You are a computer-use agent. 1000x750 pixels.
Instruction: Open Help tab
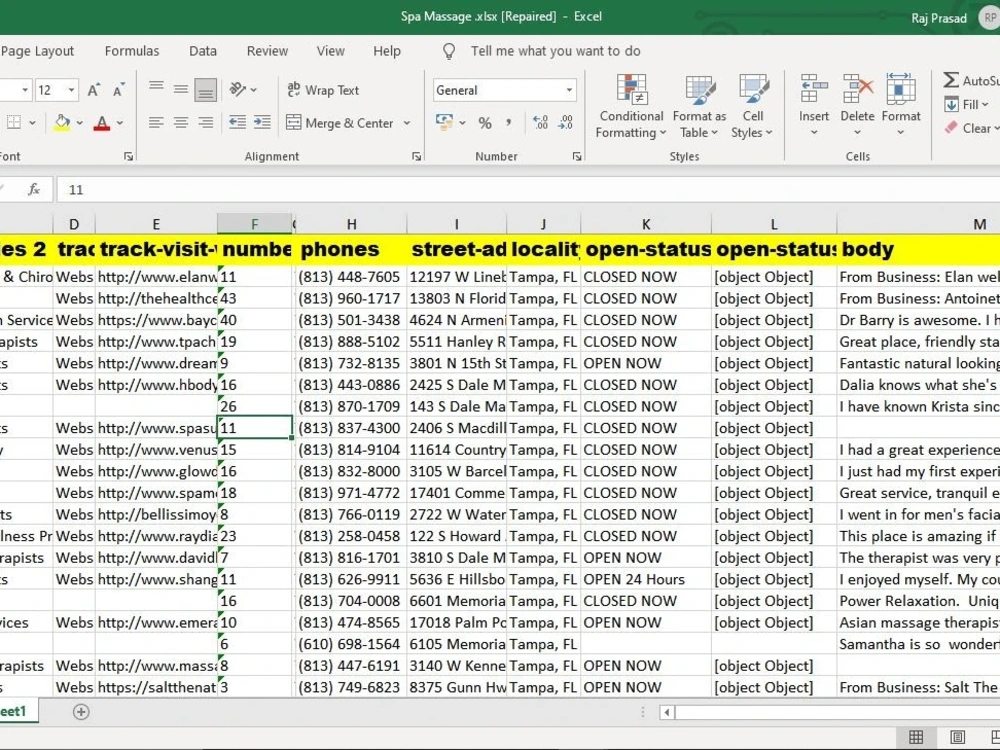coord(386,51)
